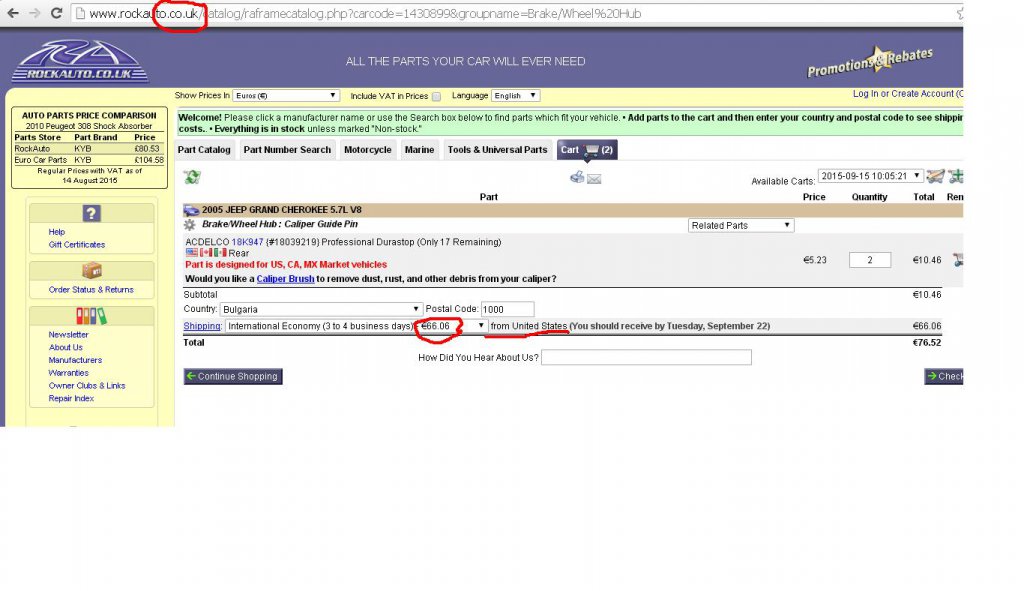Click the Shipping link
1024x591 pixels.
coord(202,326)
